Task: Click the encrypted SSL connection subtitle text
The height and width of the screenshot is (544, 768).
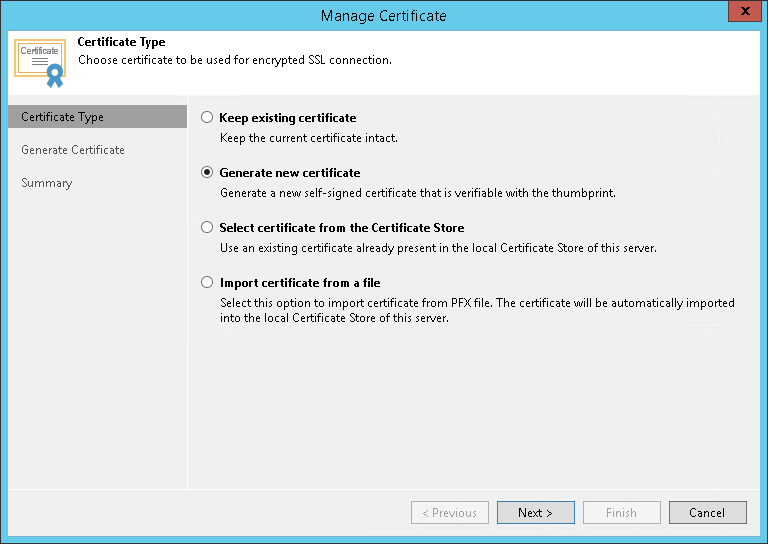Action: pos(234,60)
